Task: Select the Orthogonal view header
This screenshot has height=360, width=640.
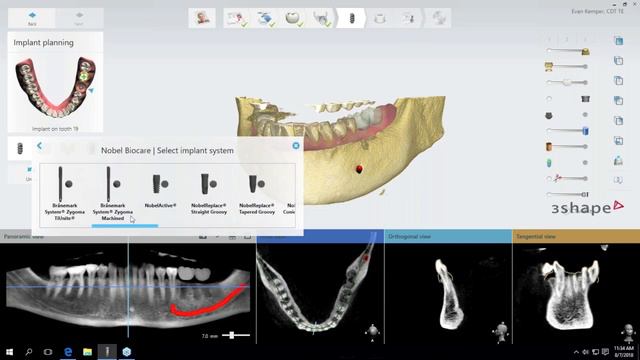Action: (x=448, y=236)
